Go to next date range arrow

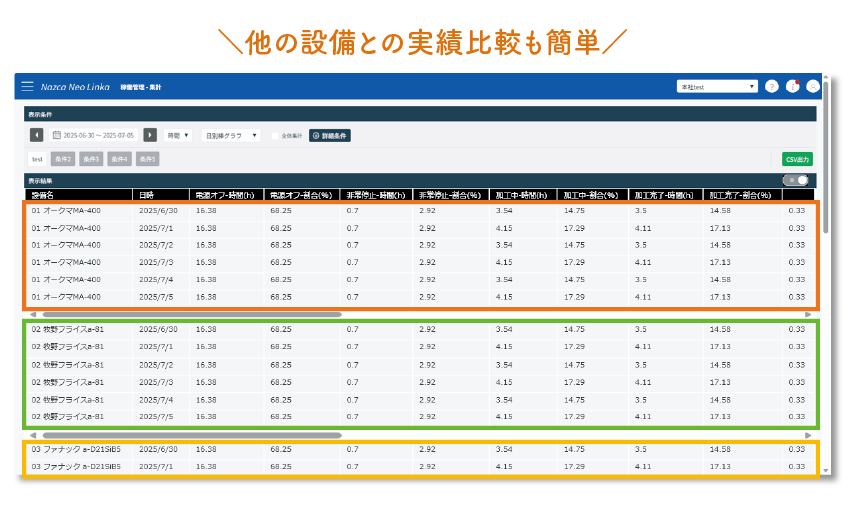[x=150, y=135]
